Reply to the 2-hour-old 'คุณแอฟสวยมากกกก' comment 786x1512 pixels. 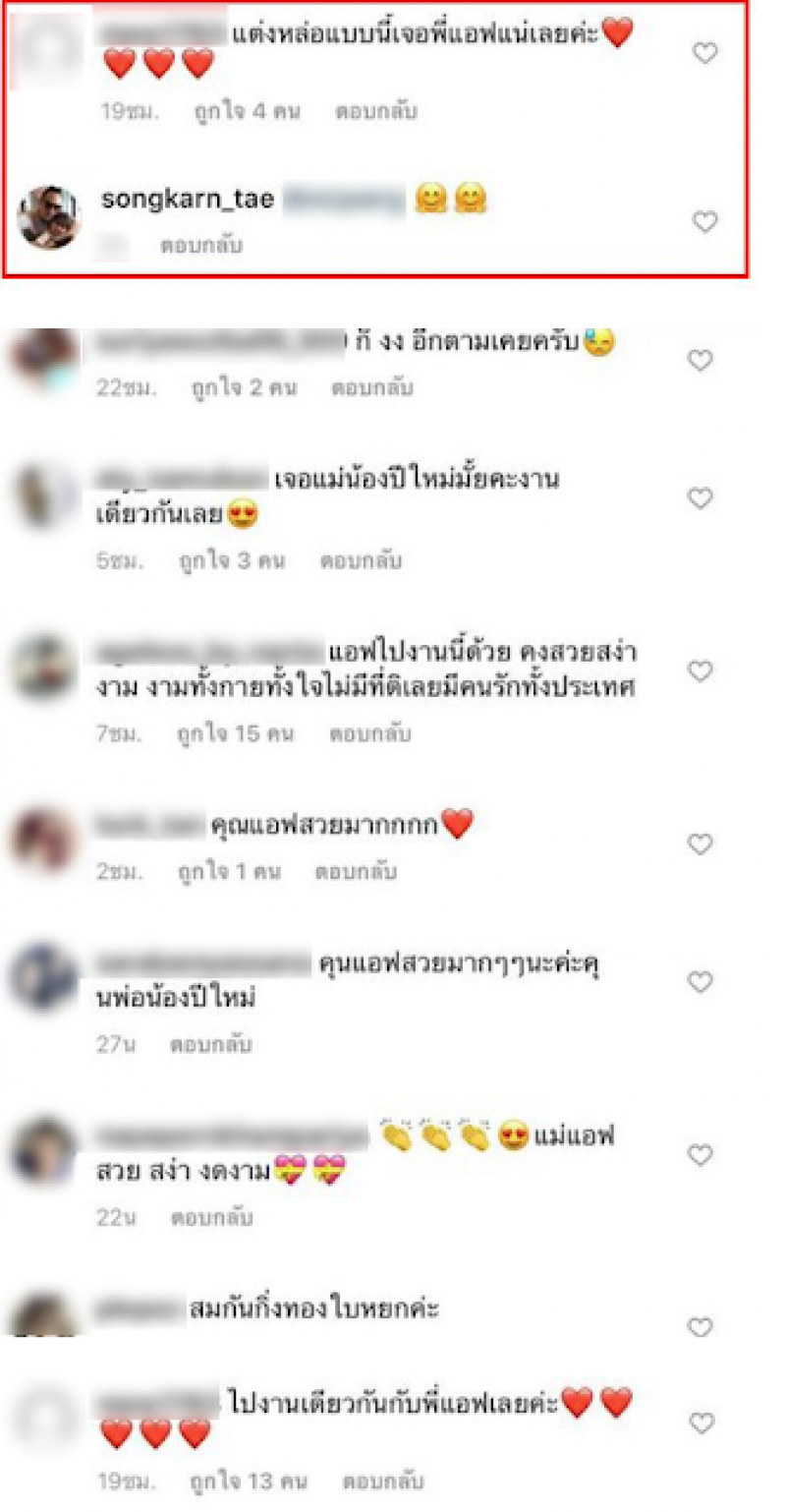click(x=356, y=872)
